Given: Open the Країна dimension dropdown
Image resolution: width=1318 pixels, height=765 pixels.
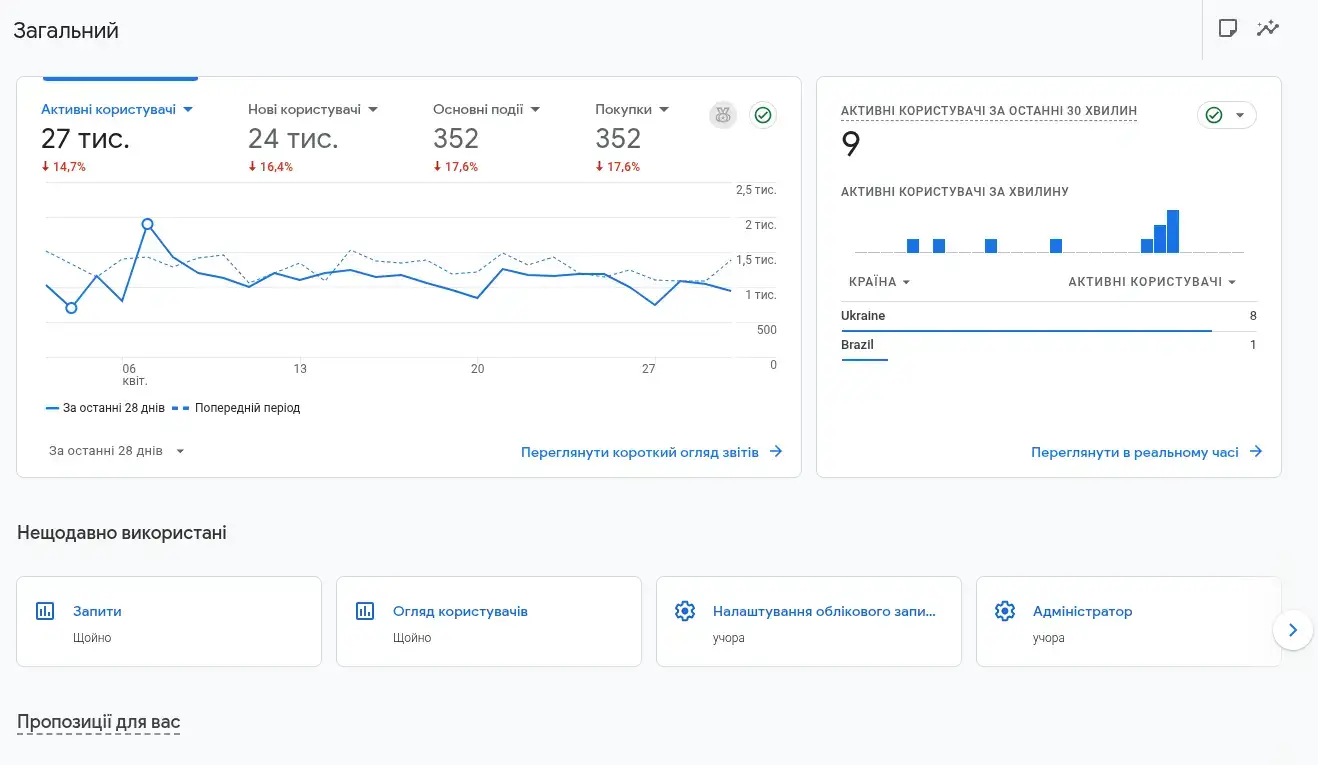Looking at the screenshot, I should (x=879, y=282).
